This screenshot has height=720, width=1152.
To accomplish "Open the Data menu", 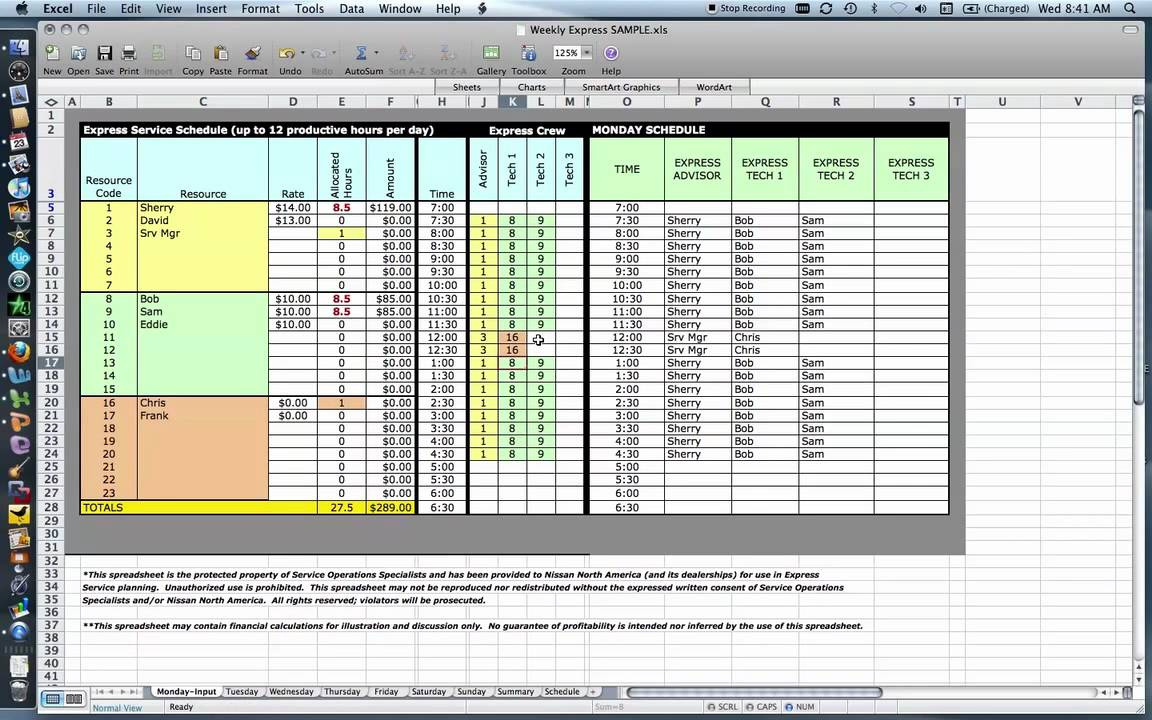I will click(x=351, y=8).
